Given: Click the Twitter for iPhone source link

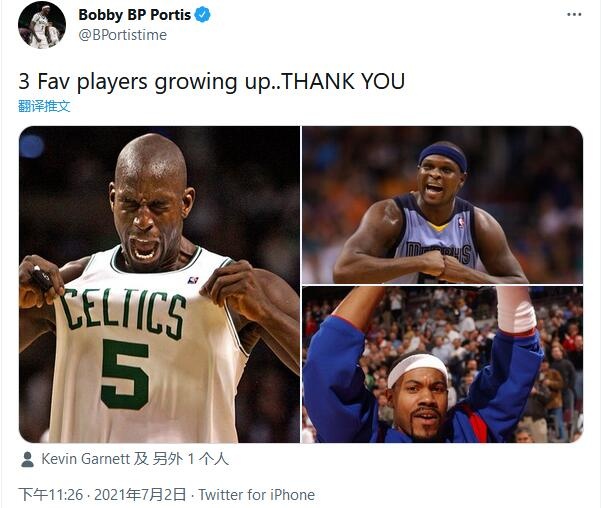Looking at the screenshot, I should pos(256,495).
